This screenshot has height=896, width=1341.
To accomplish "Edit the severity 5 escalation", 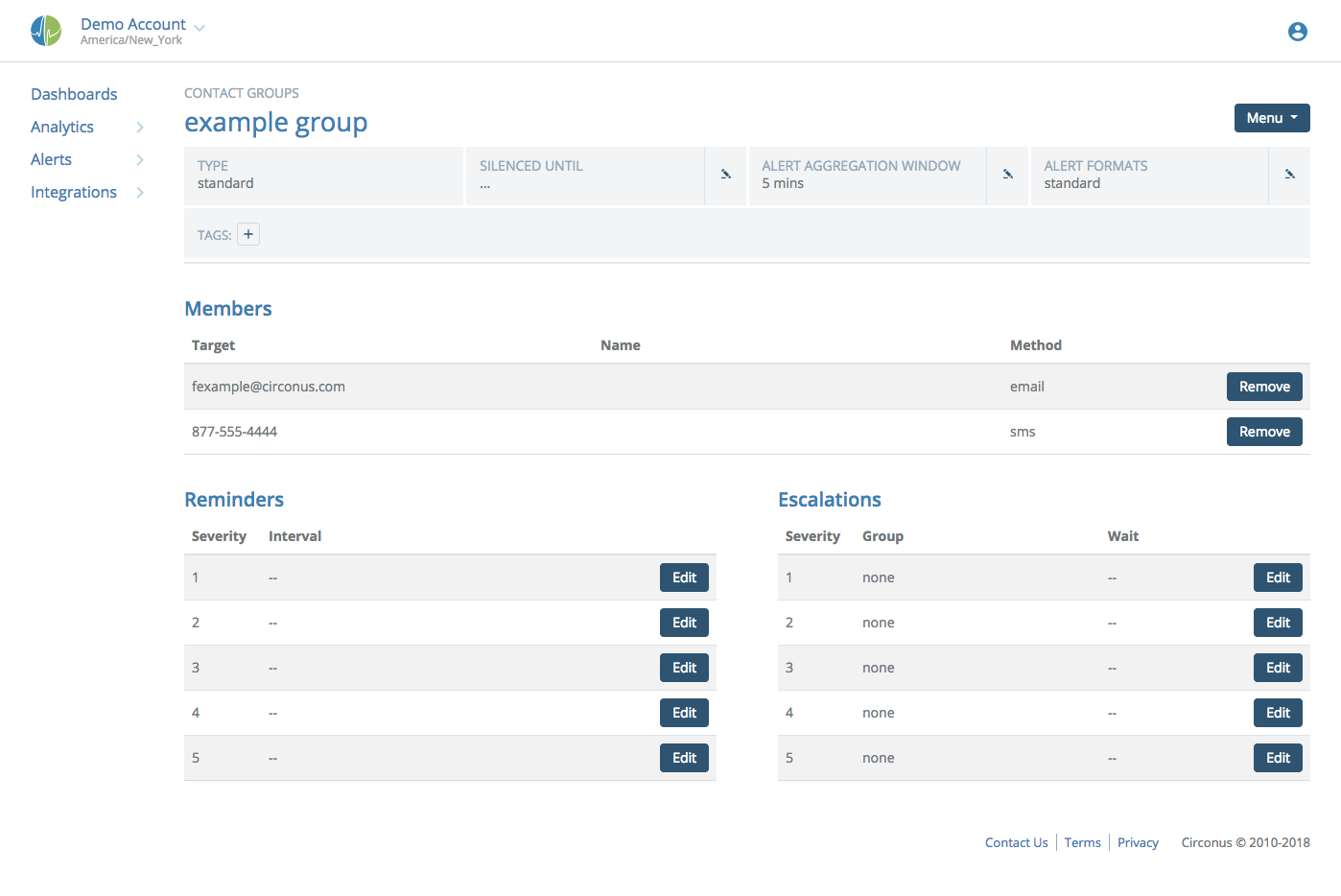I will pos(1278,757).
